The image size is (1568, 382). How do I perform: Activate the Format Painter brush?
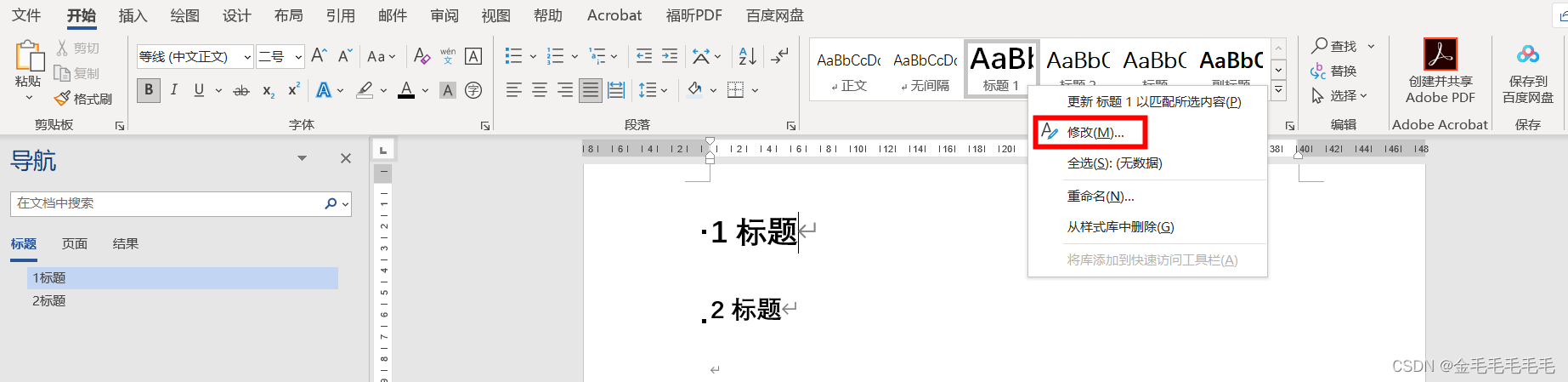coord(83,99)
